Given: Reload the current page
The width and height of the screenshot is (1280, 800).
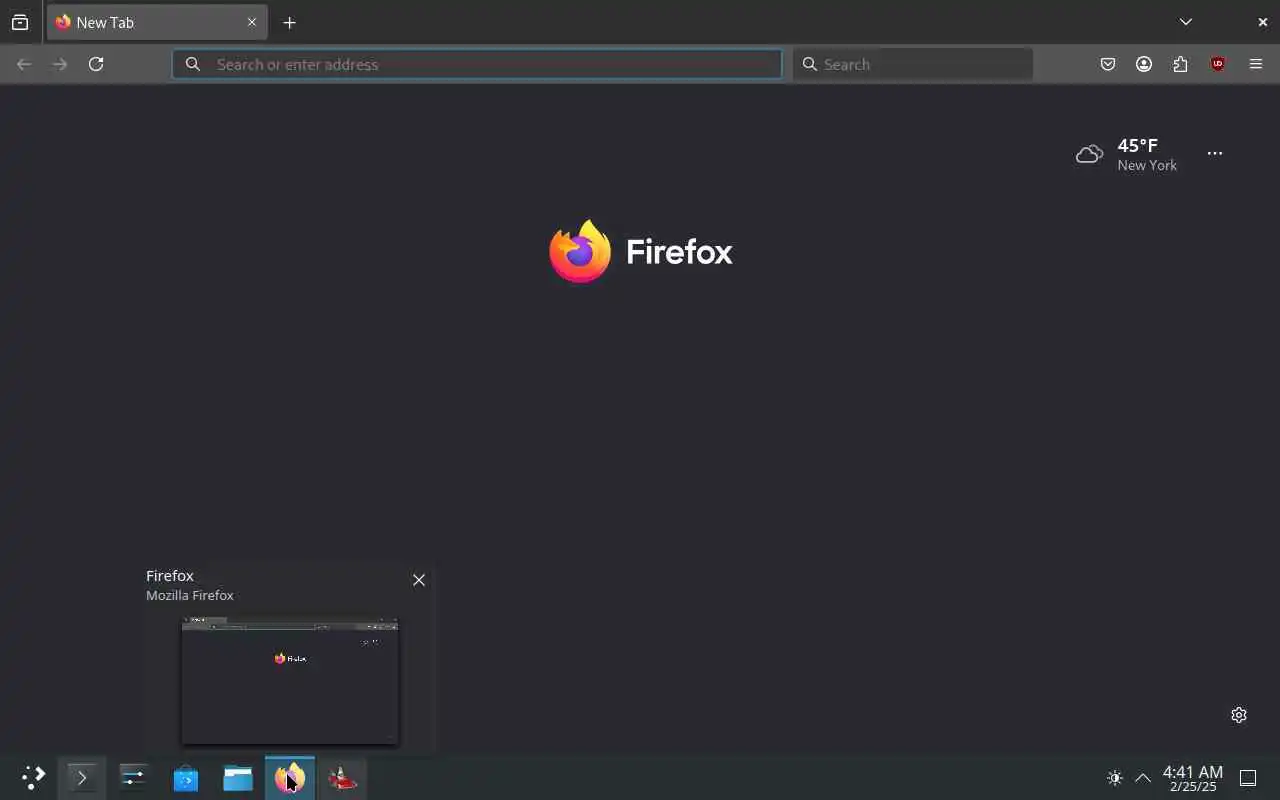Looking at the screenshot, I should point(96,64).
